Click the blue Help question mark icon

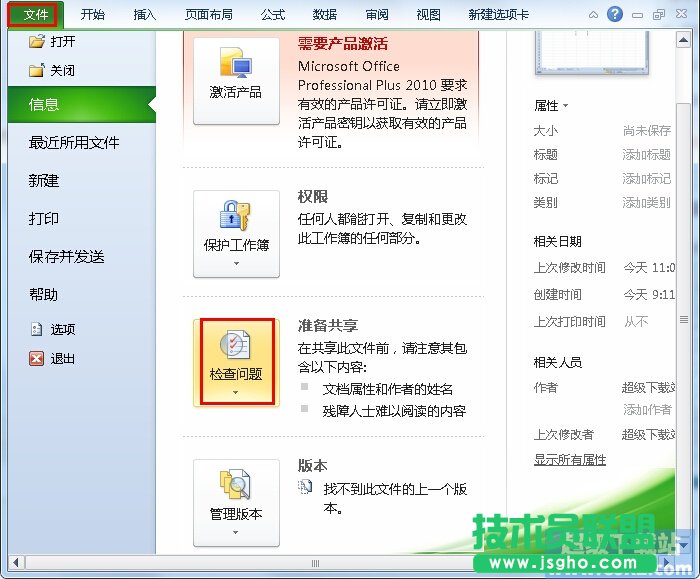615,14
